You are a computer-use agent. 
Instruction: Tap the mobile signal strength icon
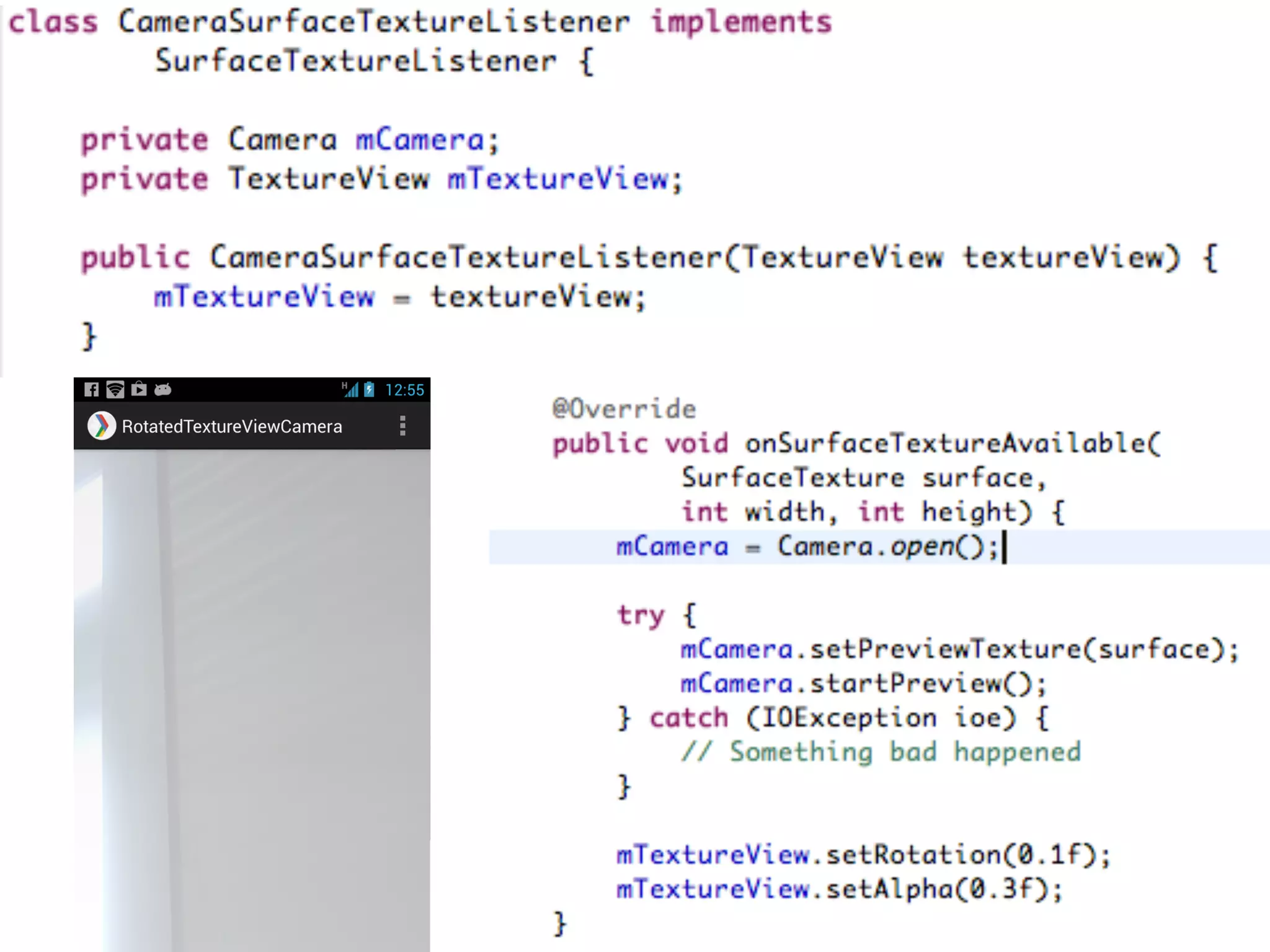pos(350,389)
